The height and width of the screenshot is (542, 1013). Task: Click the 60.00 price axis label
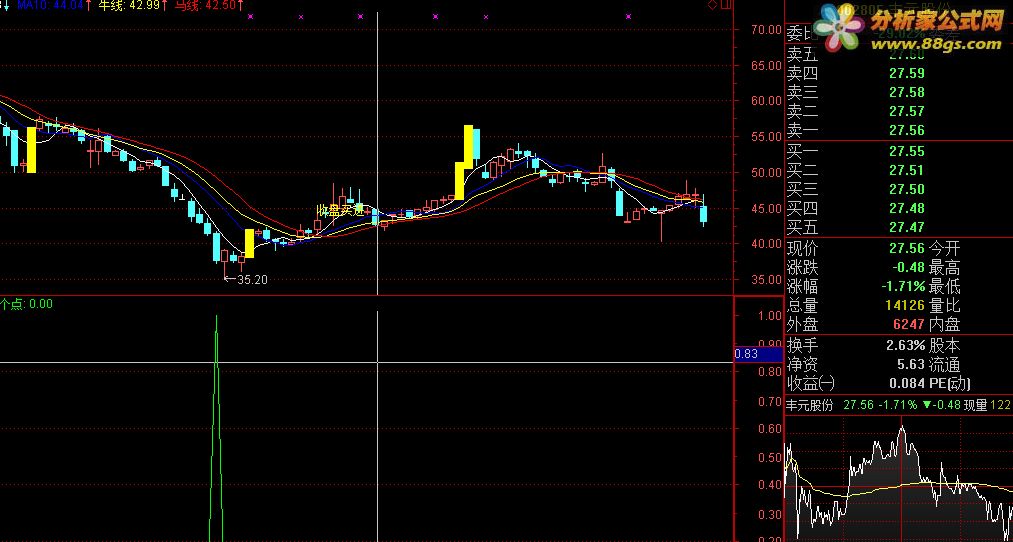coord(767,101)
